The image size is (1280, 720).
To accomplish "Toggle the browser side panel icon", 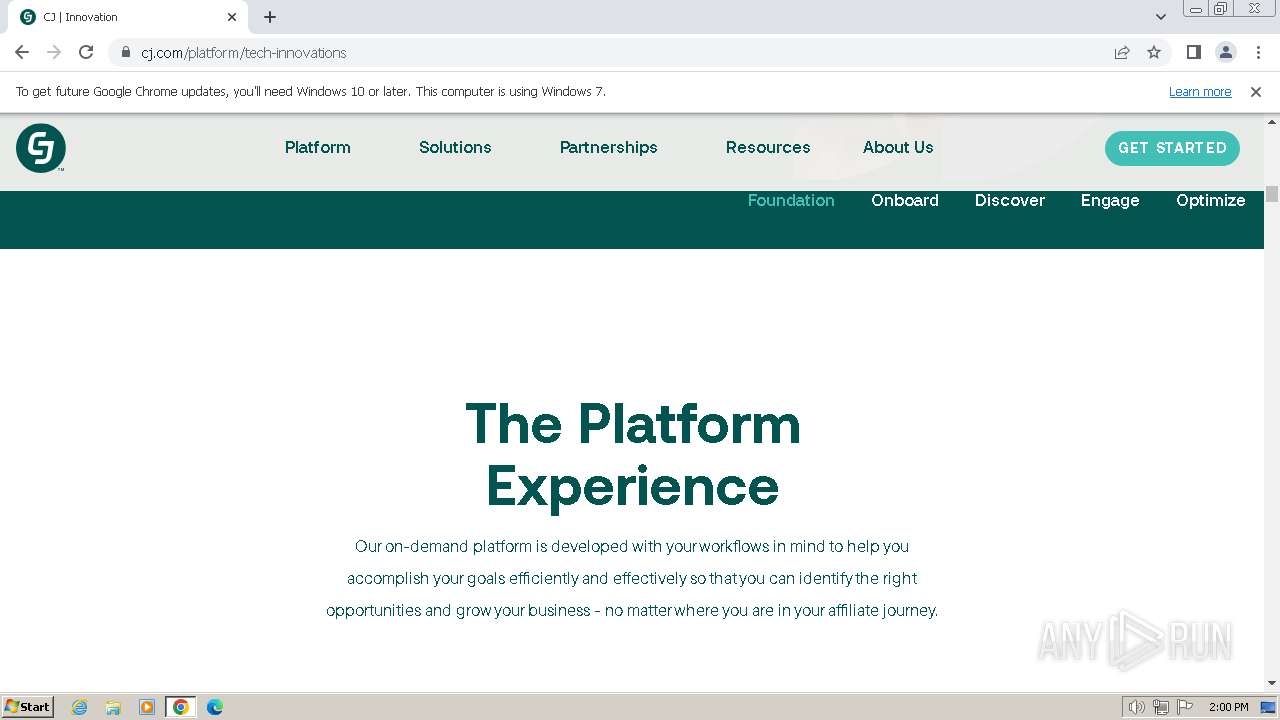I will (1193, 52).
